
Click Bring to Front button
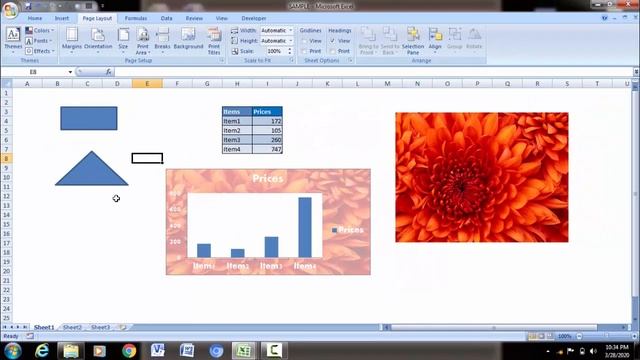[368, 40]
